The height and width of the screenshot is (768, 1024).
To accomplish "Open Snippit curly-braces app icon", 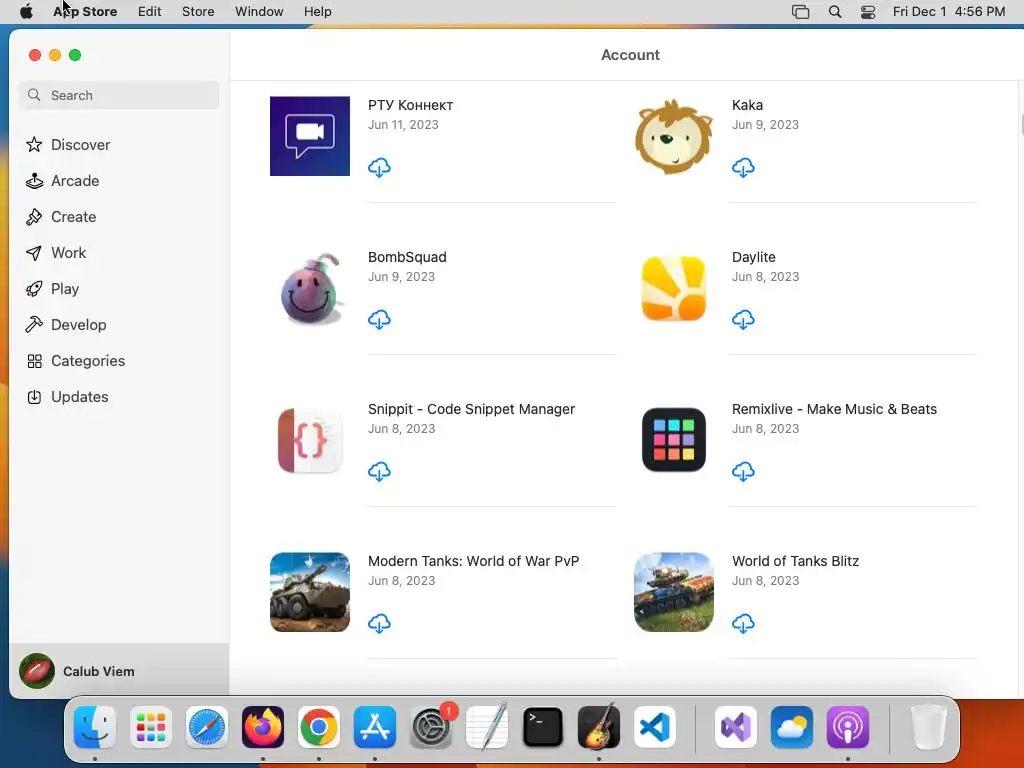I will tap(310, 440).
